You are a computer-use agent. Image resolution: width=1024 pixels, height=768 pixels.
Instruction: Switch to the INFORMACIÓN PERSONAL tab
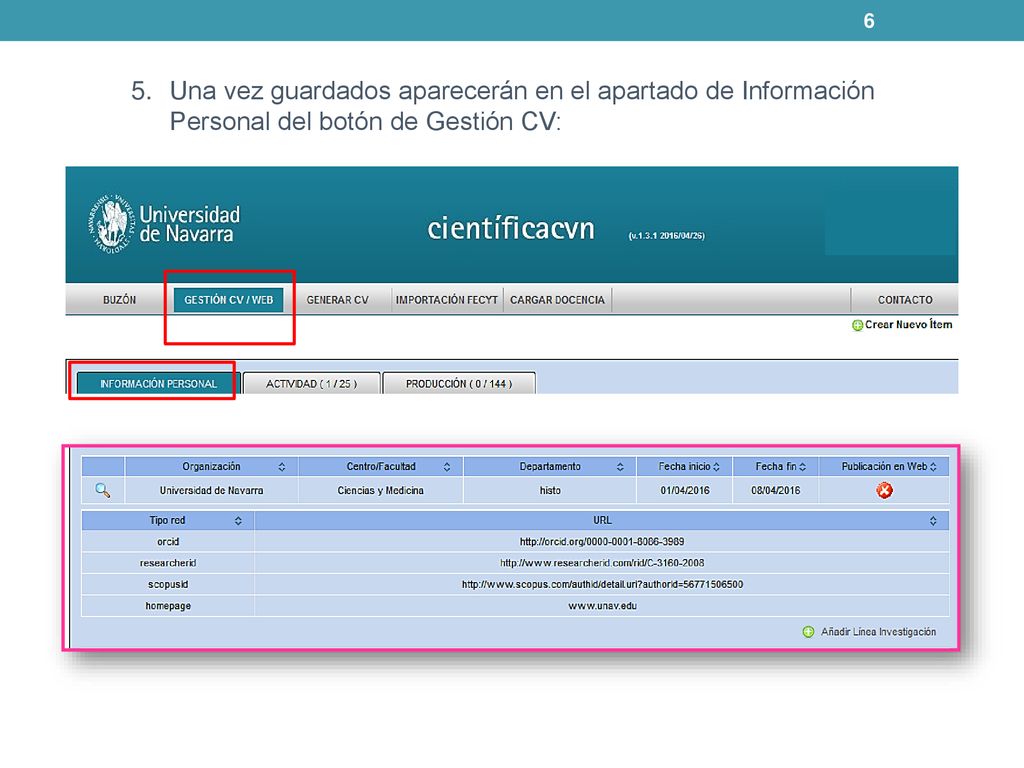point(158,383)
